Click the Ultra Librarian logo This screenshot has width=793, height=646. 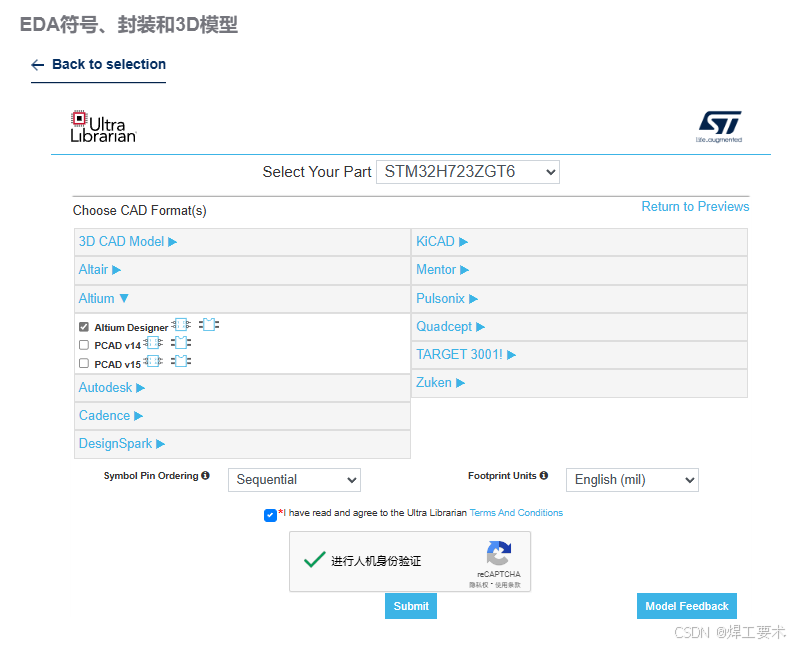click(103, 126)
